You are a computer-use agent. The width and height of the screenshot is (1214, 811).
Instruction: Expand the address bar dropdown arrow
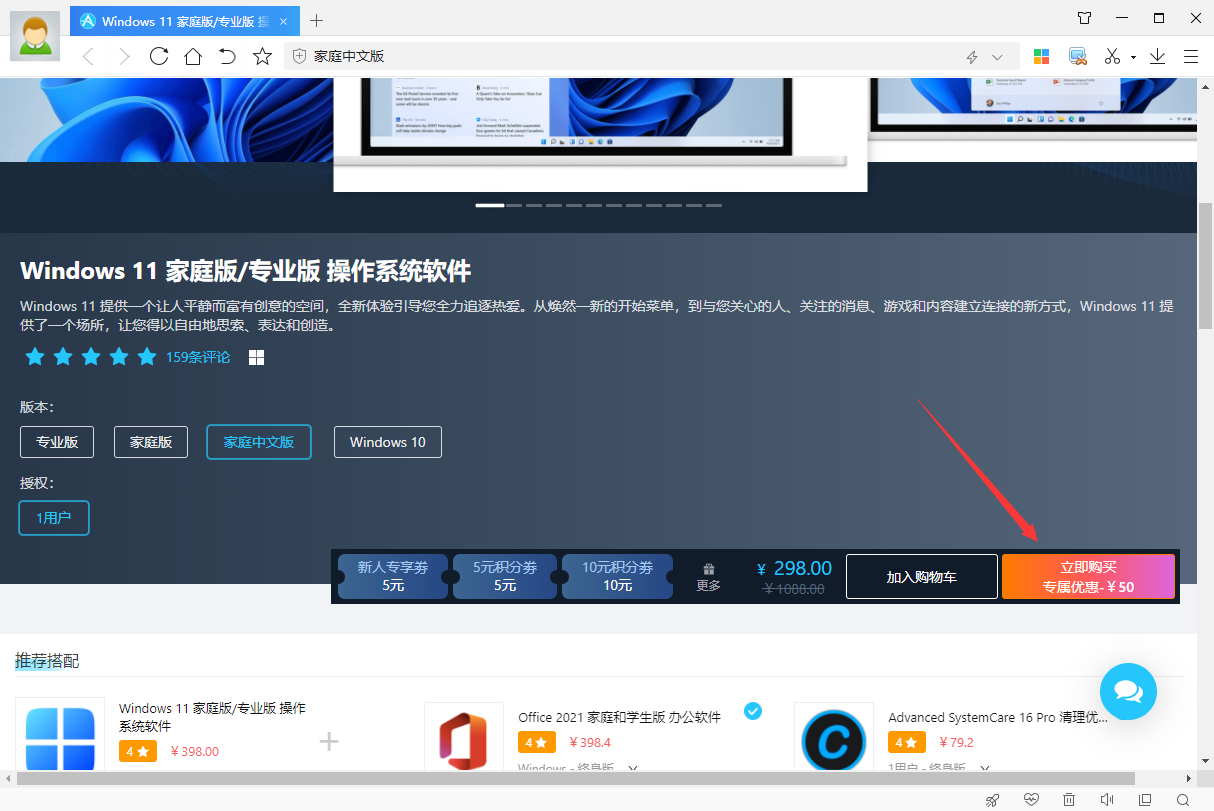pos(997,57)
